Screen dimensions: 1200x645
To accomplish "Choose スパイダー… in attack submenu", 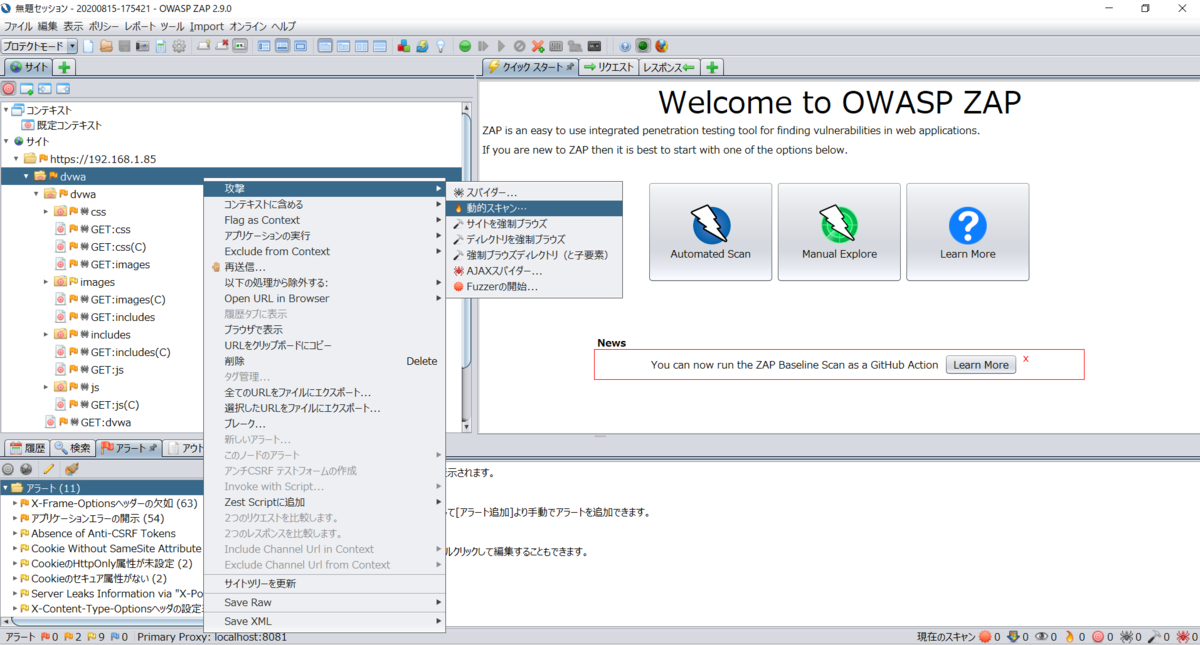I will pyautogui.click(x=534, y=192).
